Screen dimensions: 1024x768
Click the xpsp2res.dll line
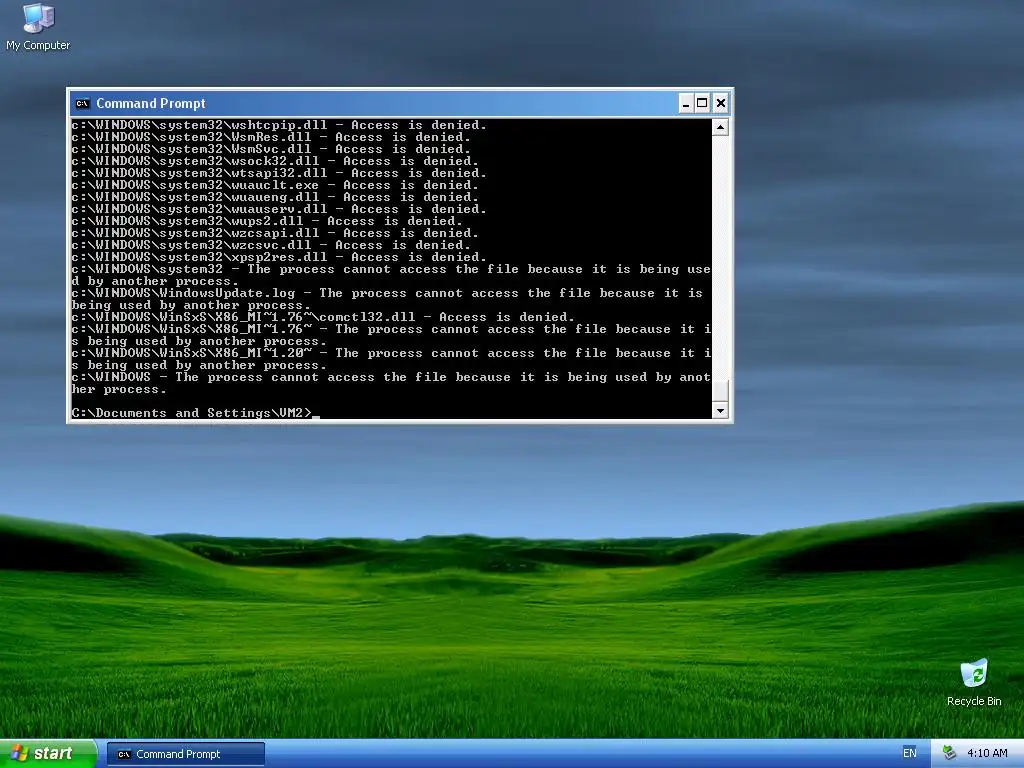click(279, 257)
